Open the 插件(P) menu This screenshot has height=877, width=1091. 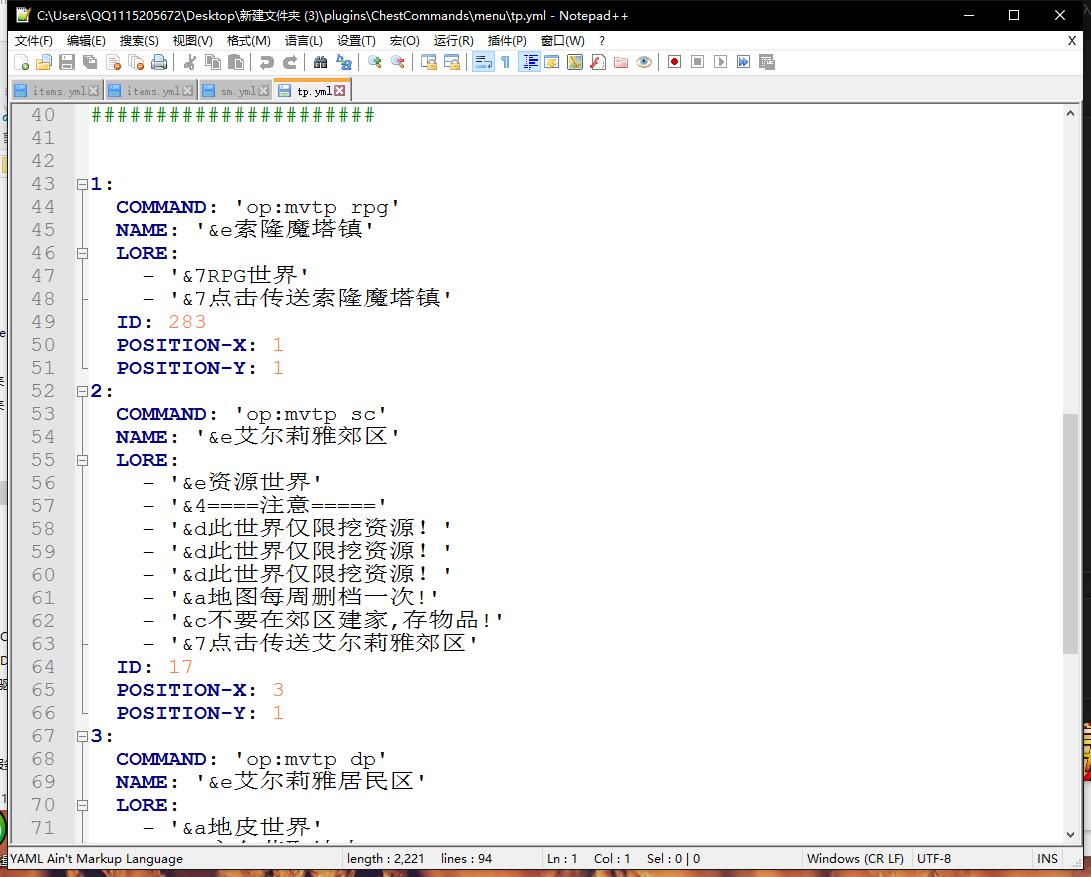click(507, 40)
